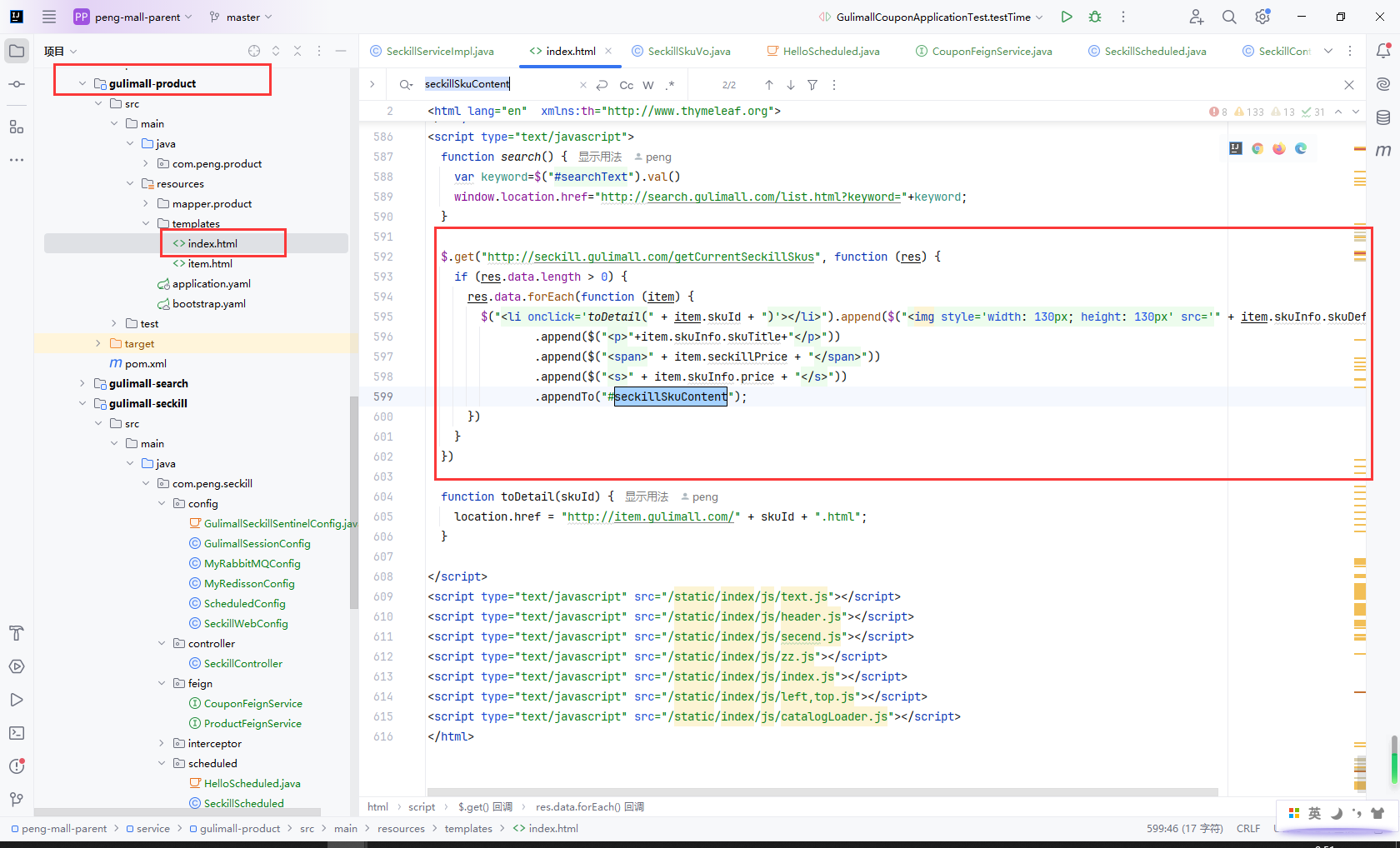Click the seckillSkuContent search field

click(498, 84)
